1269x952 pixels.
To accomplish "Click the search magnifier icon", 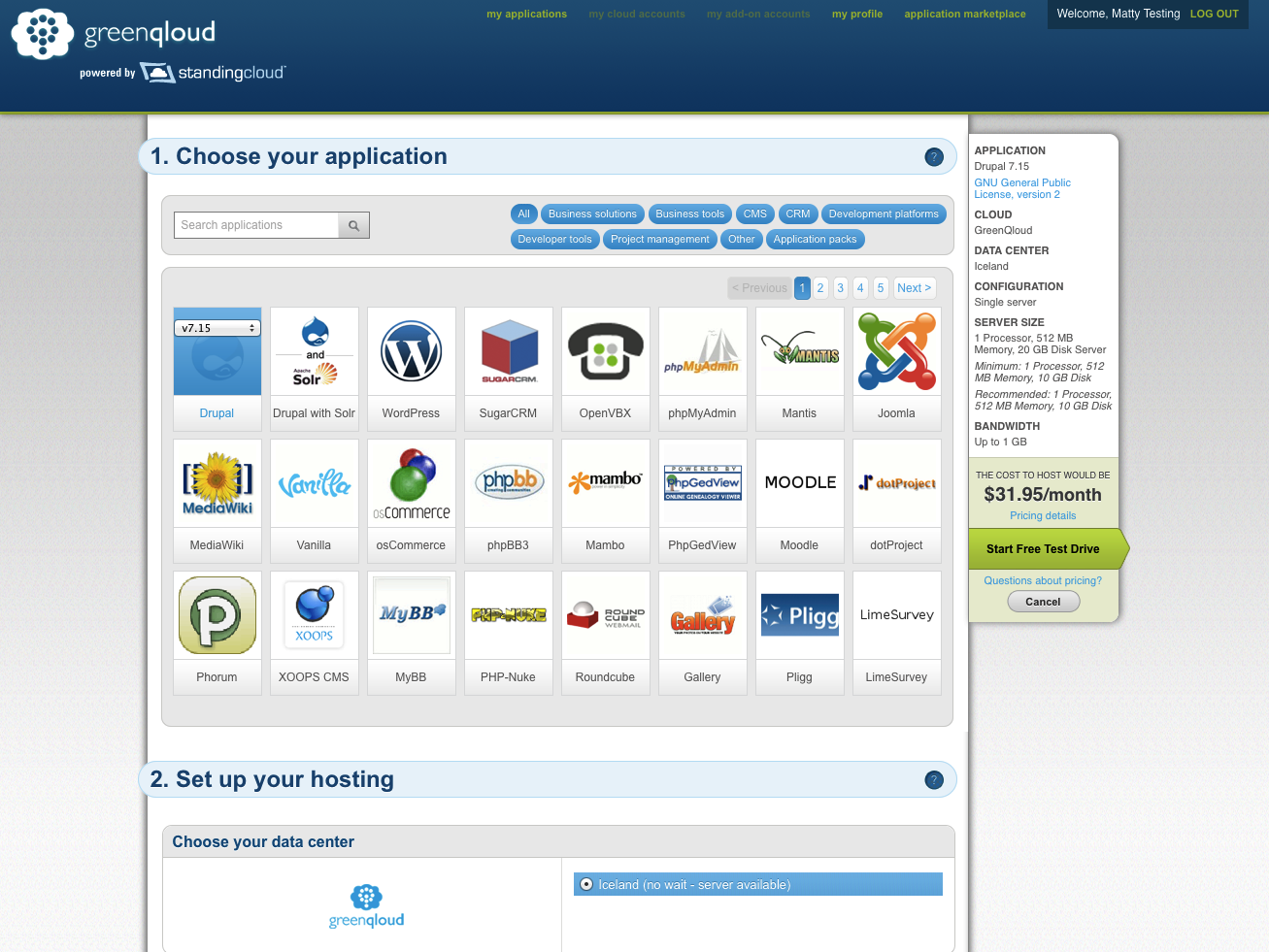I will pyautogui.click(x=354, y=225).
